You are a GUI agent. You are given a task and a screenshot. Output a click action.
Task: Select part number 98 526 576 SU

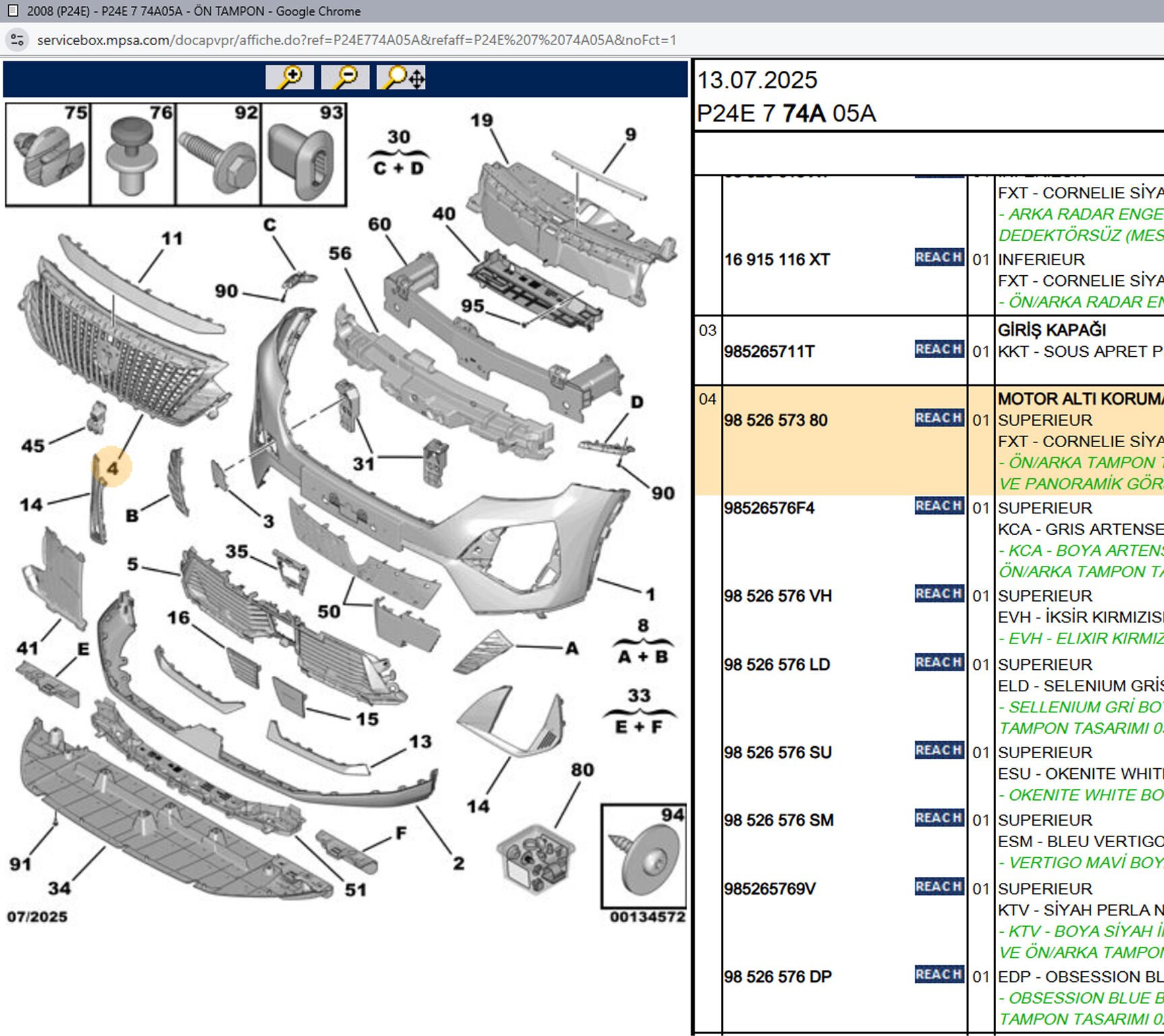click(778, 753)
